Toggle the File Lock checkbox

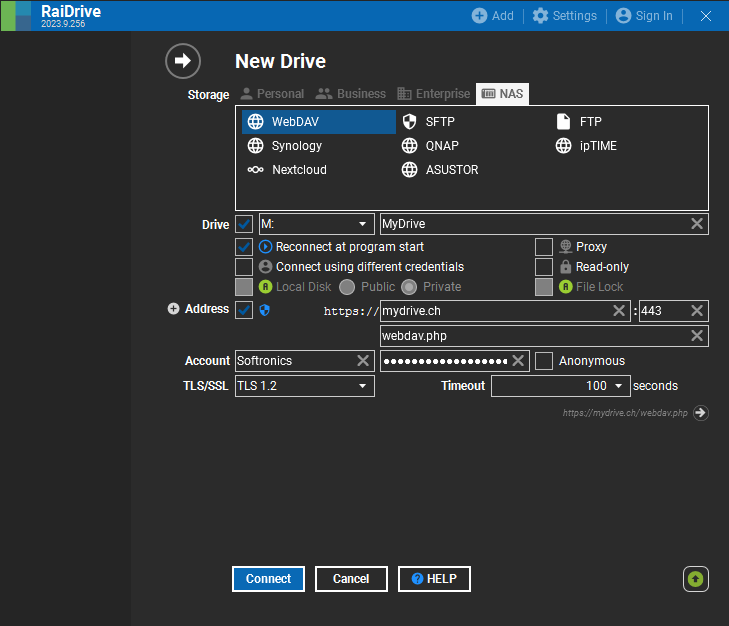pos(544,287)
